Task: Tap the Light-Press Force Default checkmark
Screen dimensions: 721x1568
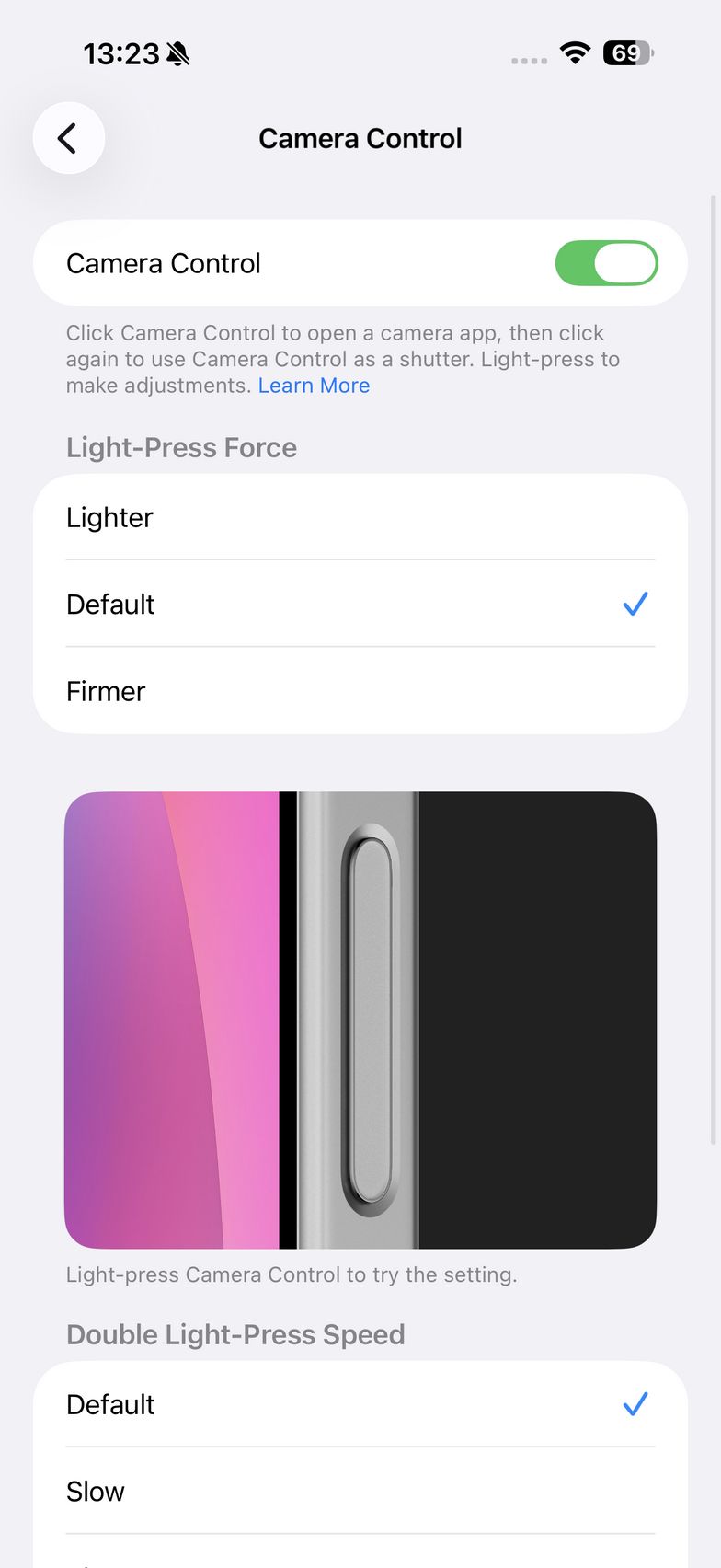Action: point(635,604)
